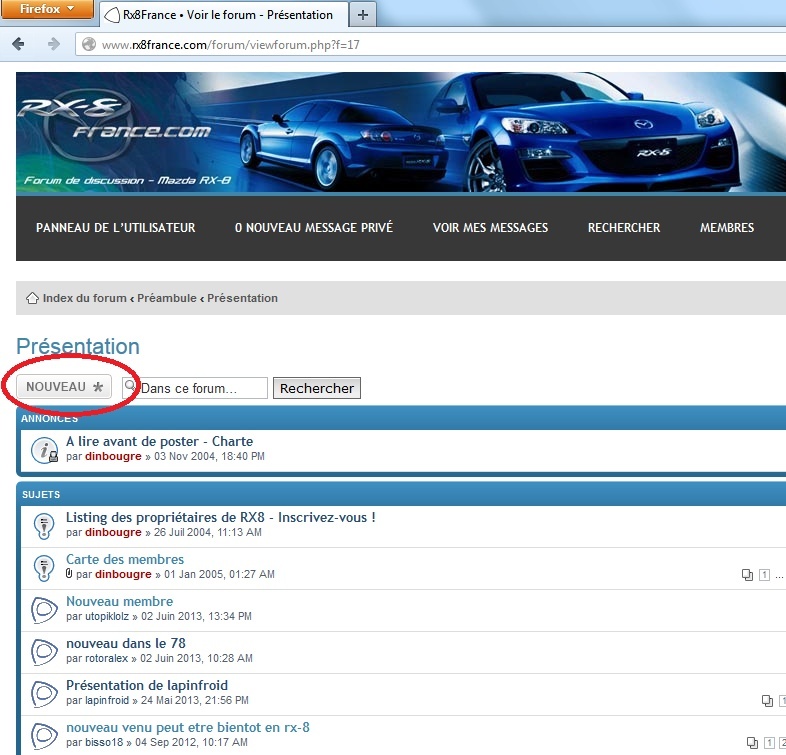This screenshot has height=755, width=786.
Task: Open the Rechercher menu item
Action: (624, 228)
